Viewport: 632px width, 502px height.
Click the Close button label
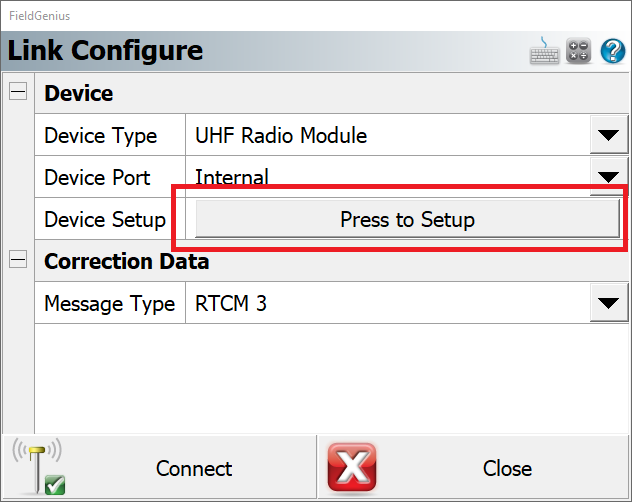[x=507, y=469]
